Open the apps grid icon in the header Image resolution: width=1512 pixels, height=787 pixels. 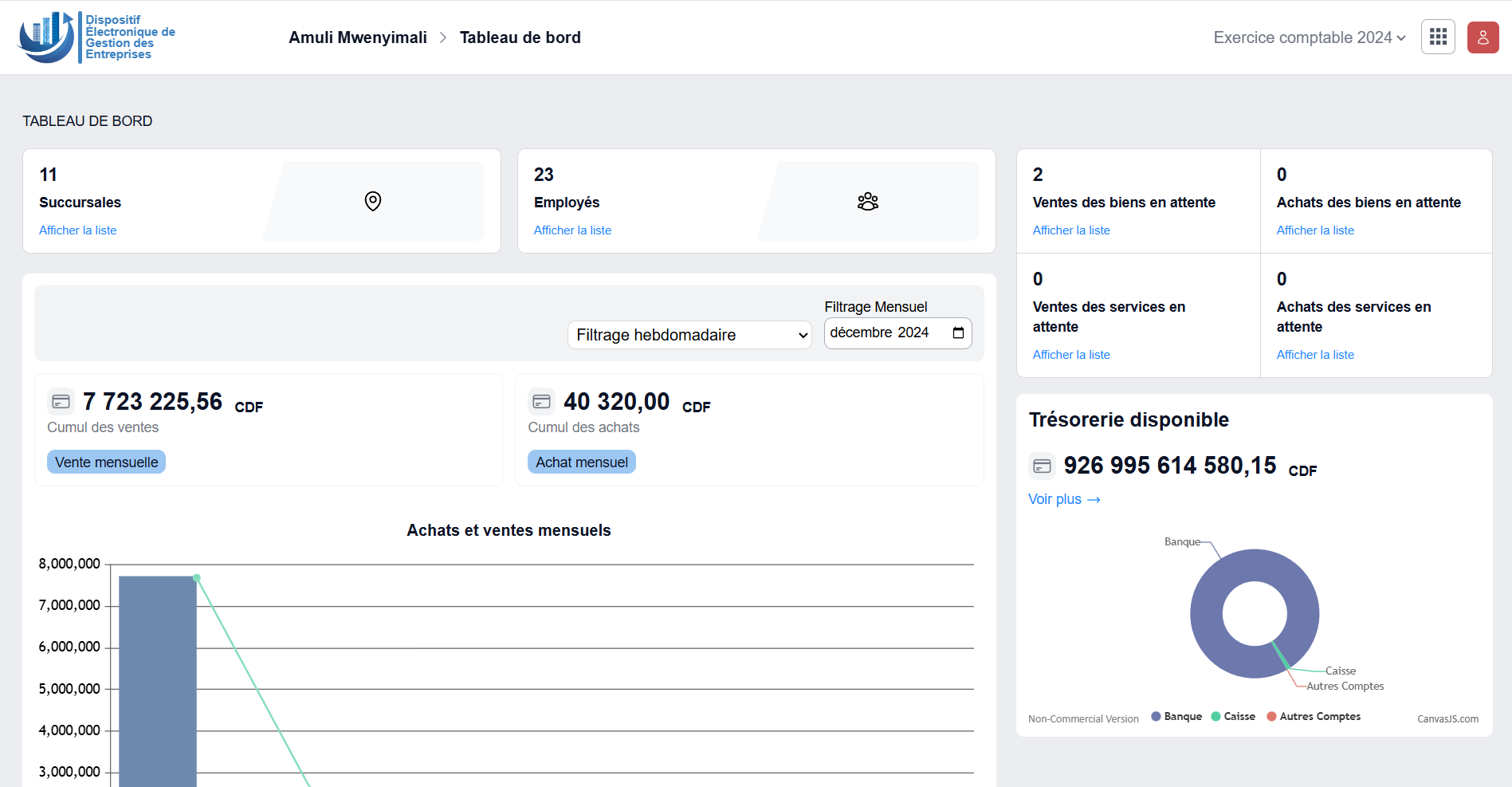click(x=1438, y=37)
